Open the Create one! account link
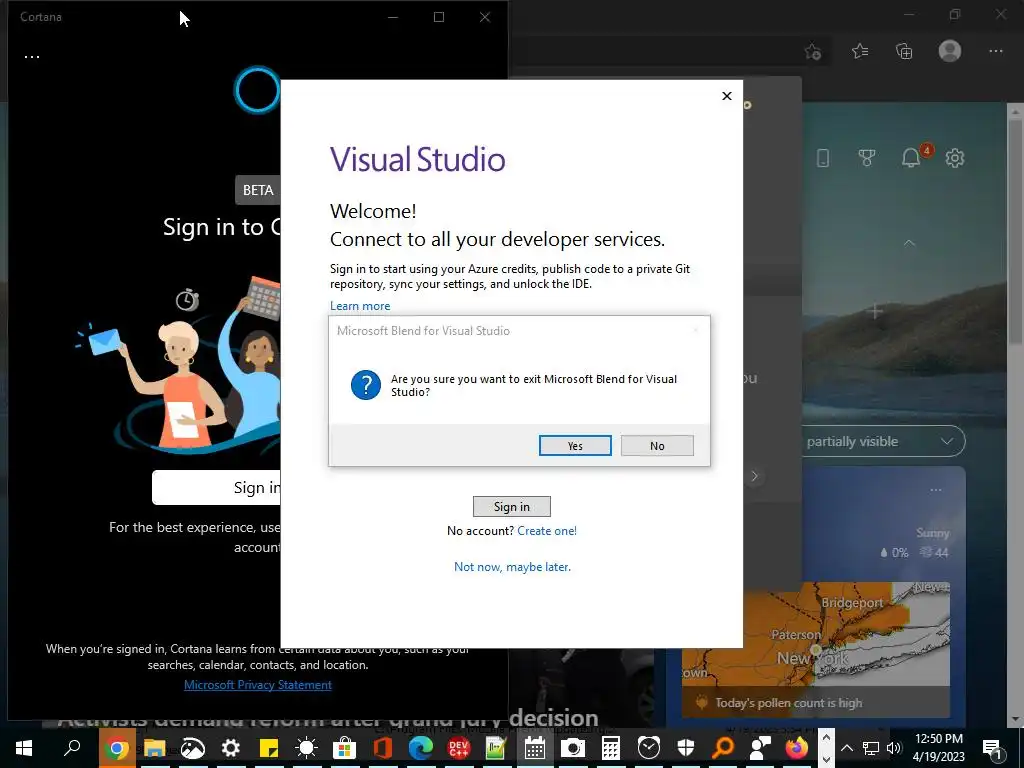 point(547,530)
